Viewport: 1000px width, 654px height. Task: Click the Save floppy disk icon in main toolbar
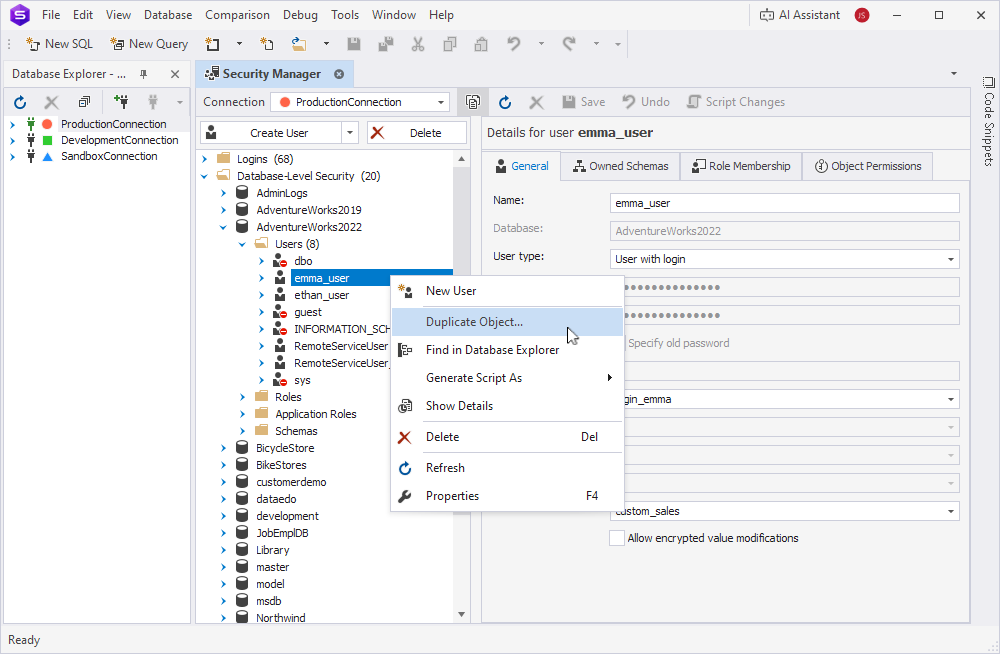click(x=353, y=44)
